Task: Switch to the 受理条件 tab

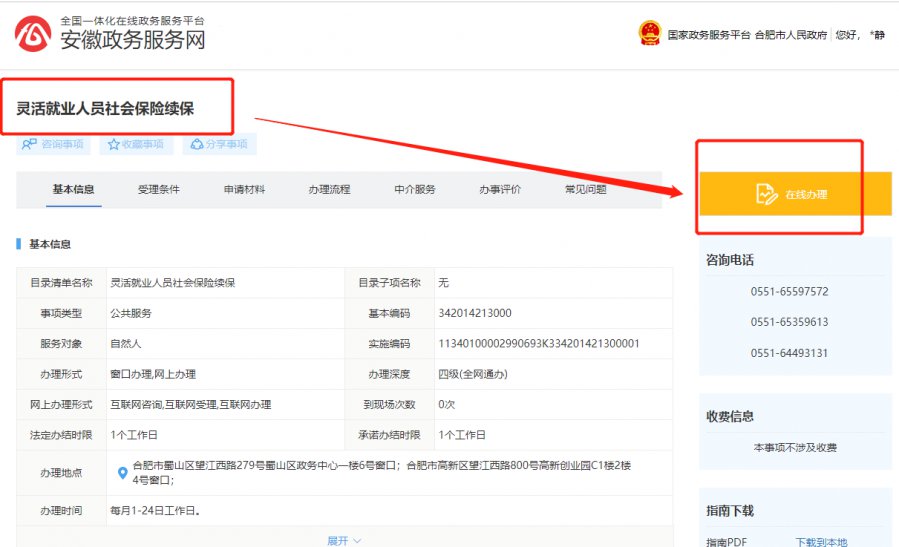Action: (159, 189)
